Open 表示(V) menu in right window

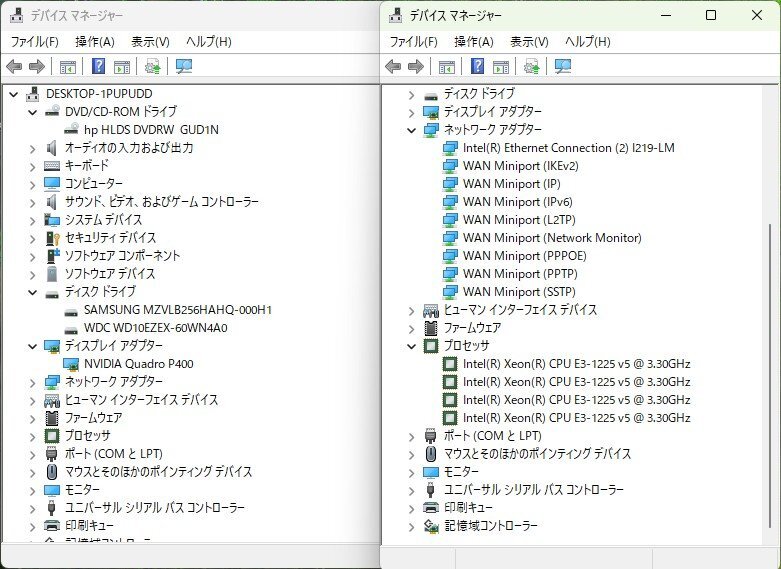(529, 42)
